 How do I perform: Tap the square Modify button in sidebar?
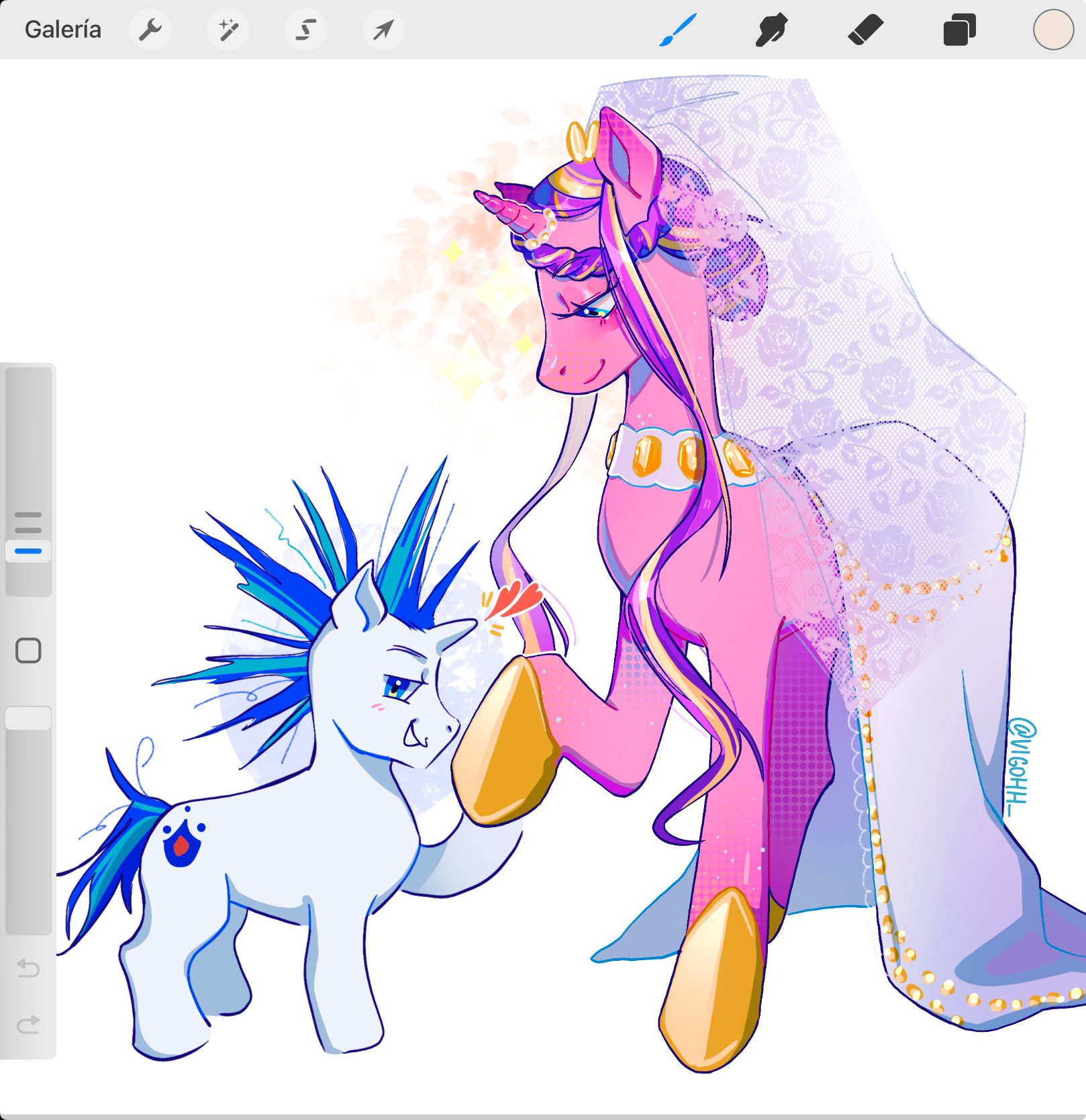click(x=28, y=651)
